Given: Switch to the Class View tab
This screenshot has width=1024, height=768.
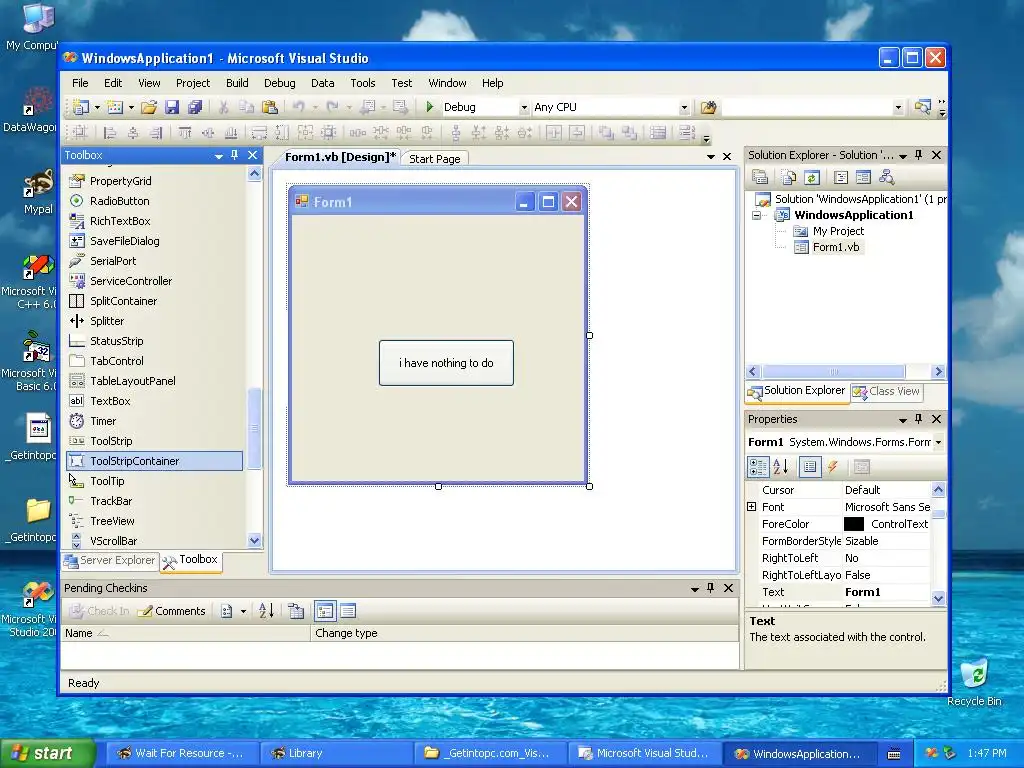Looking at the screenshot, I should (x=886, y=391).
